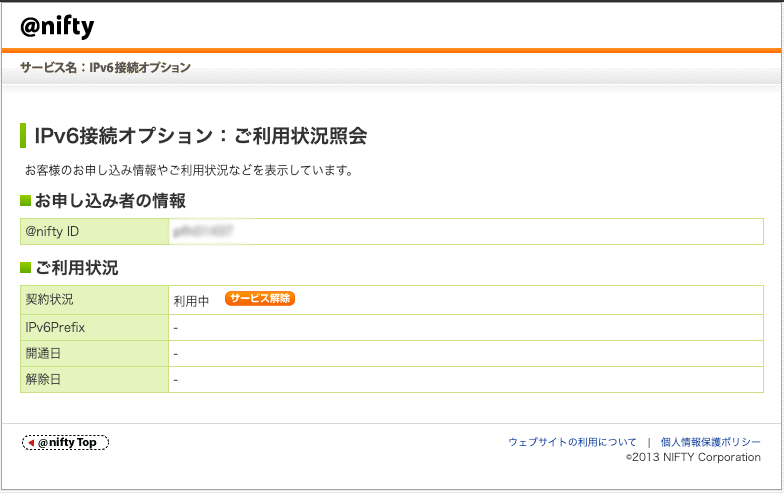The width and height of the screenshot is (784, 493).
Task: Click the 利用中 status text
Action: pyautogui.click(x=191, y=301)
